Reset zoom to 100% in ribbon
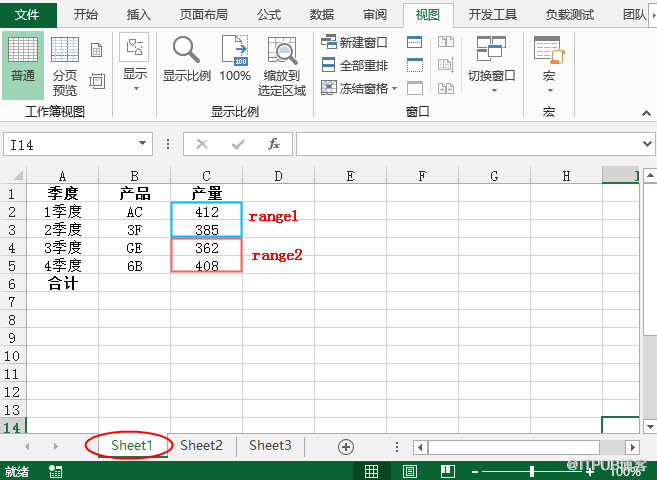Viewport: 657px width, 480px height. click(235, 60)
